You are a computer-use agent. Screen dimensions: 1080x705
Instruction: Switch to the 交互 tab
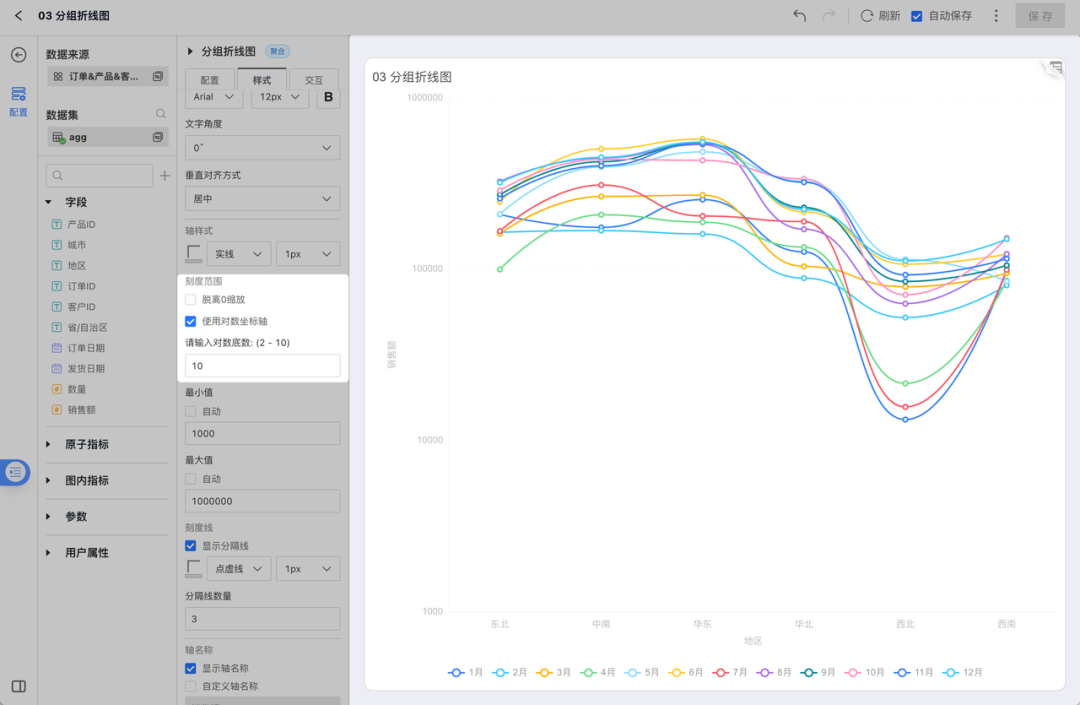(x=315, y=79)
